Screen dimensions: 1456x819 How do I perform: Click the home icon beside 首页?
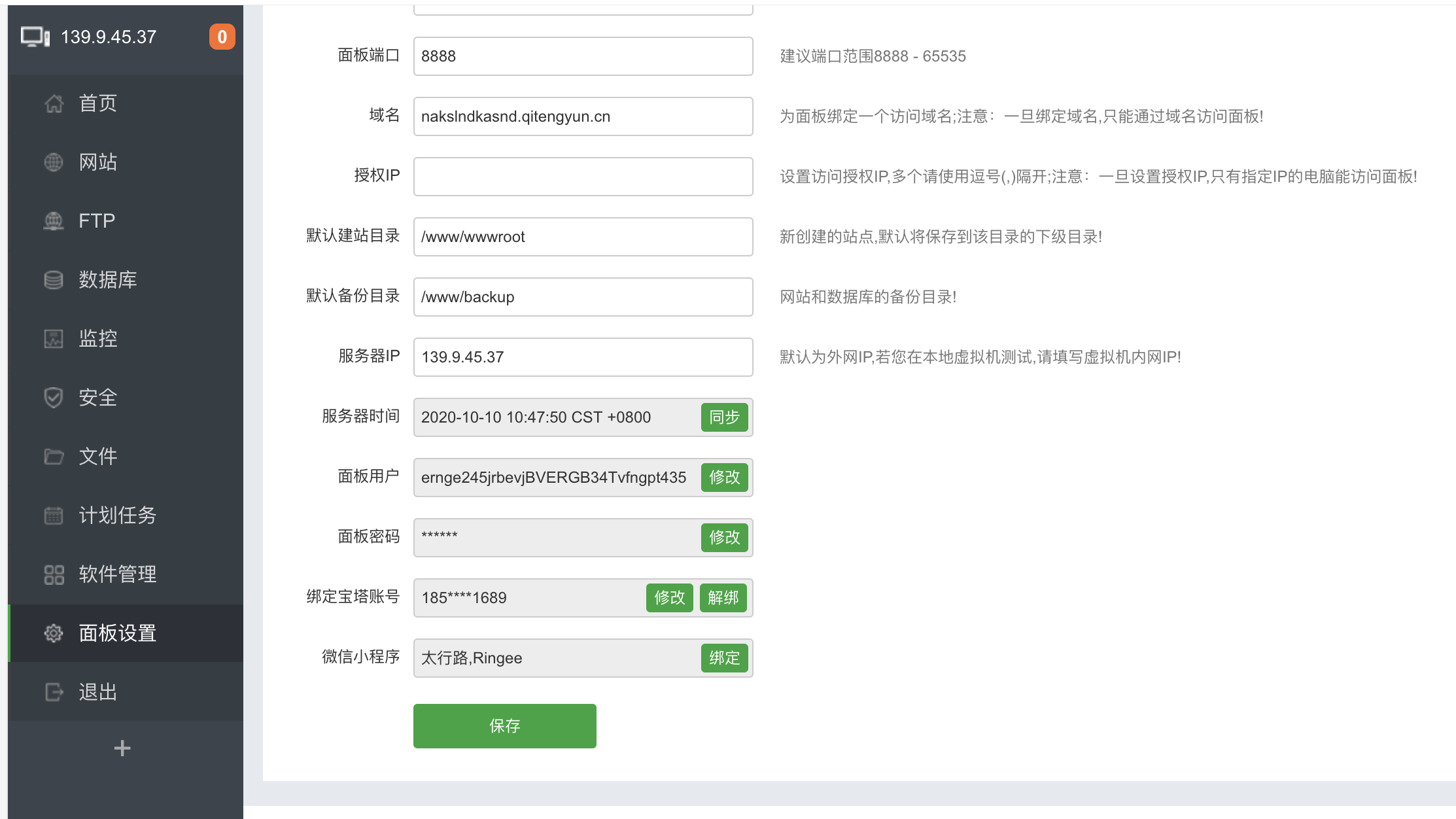click(54, 103)
